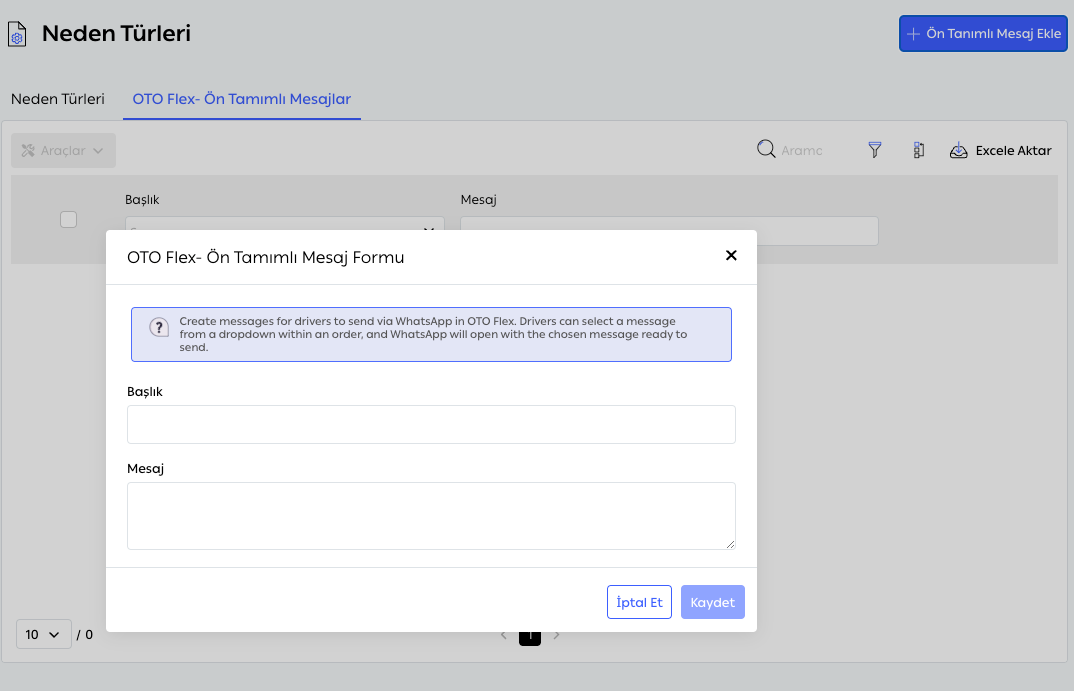This screenshot has height=691, width=1074.
Task: Select OTO Flex- Ön Tamımlı Mesajlar tab
Action: coord(242,99)
